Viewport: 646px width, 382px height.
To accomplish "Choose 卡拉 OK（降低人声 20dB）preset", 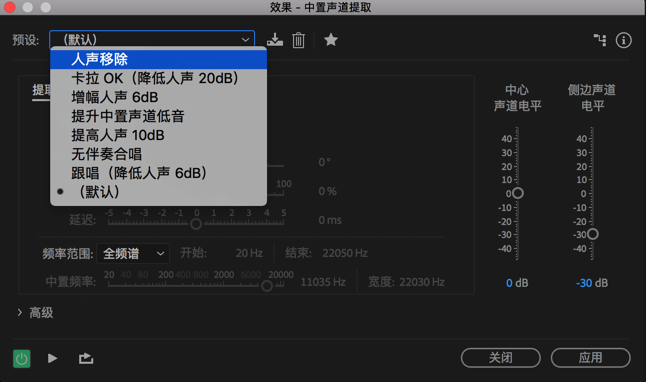I will [x=159, y=78].
